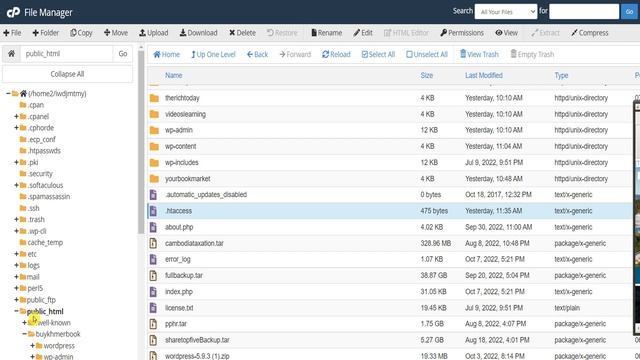The height and width of the screenshot is (360, 640).
Task: Expand the perl5 tree folder
Action: (16, 288)
